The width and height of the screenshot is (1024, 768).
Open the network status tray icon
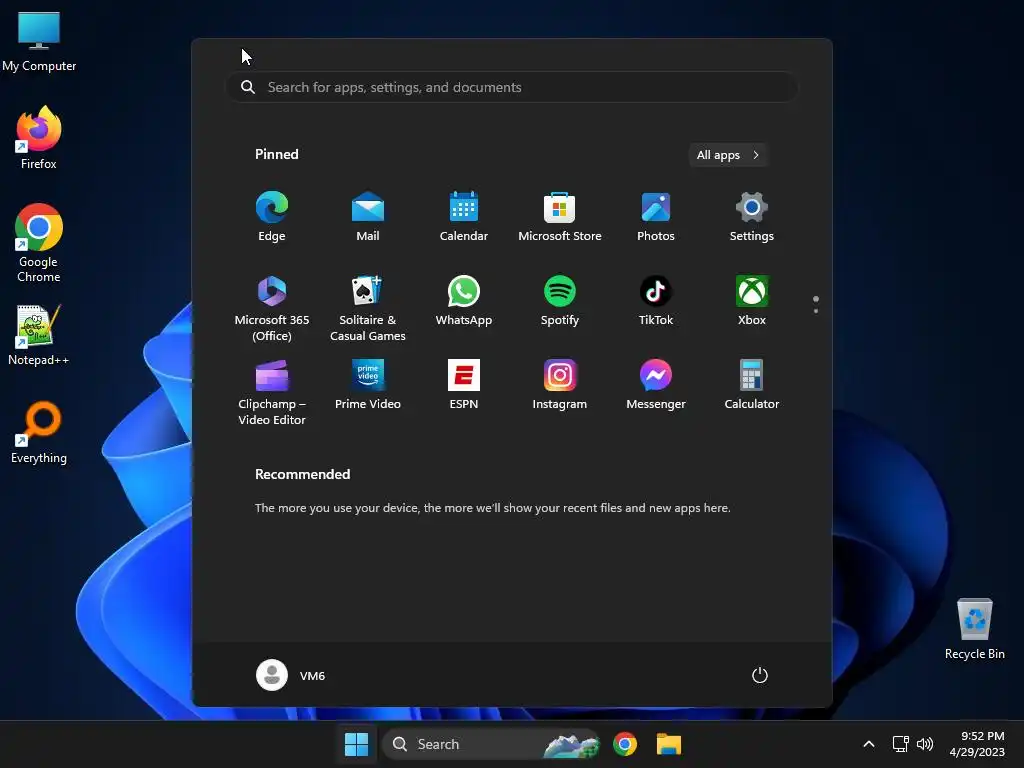coord(901,744)
